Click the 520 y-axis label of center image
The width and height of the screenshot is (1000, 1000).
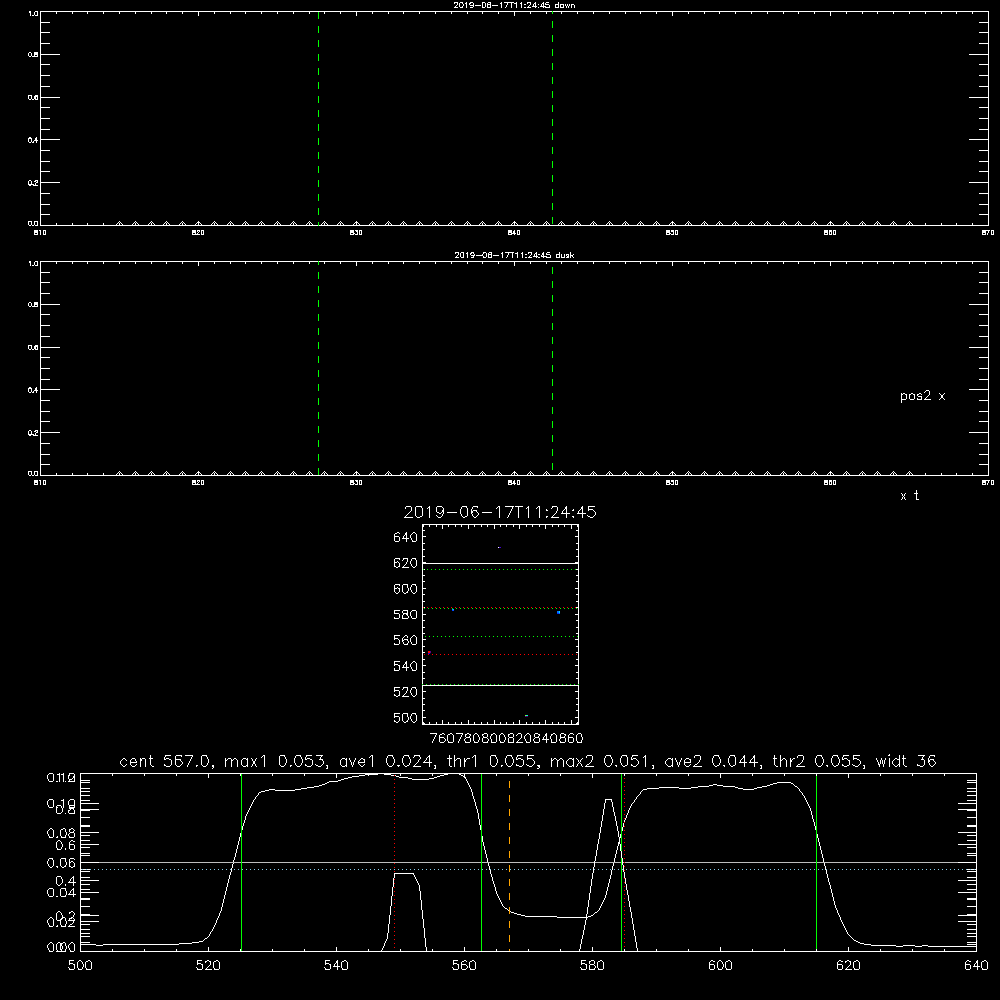click(405, 692)
